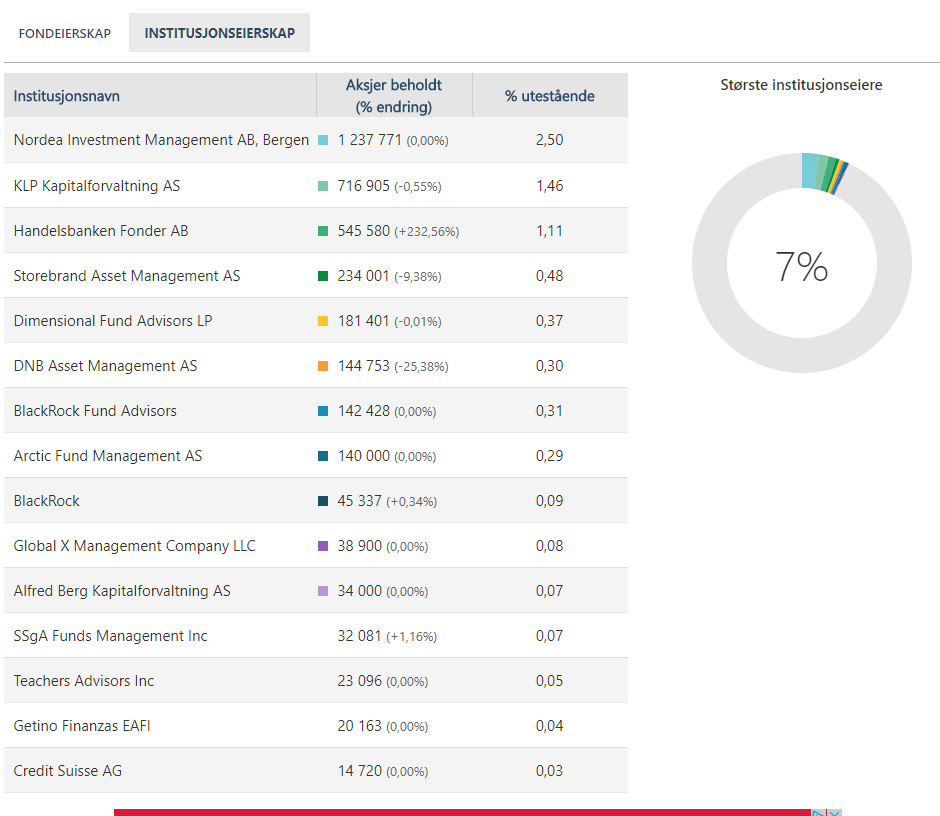The image size is (940, 816).
Task: Select Storebrand Asset Management AS name
Action: click(x=126, y=276)
